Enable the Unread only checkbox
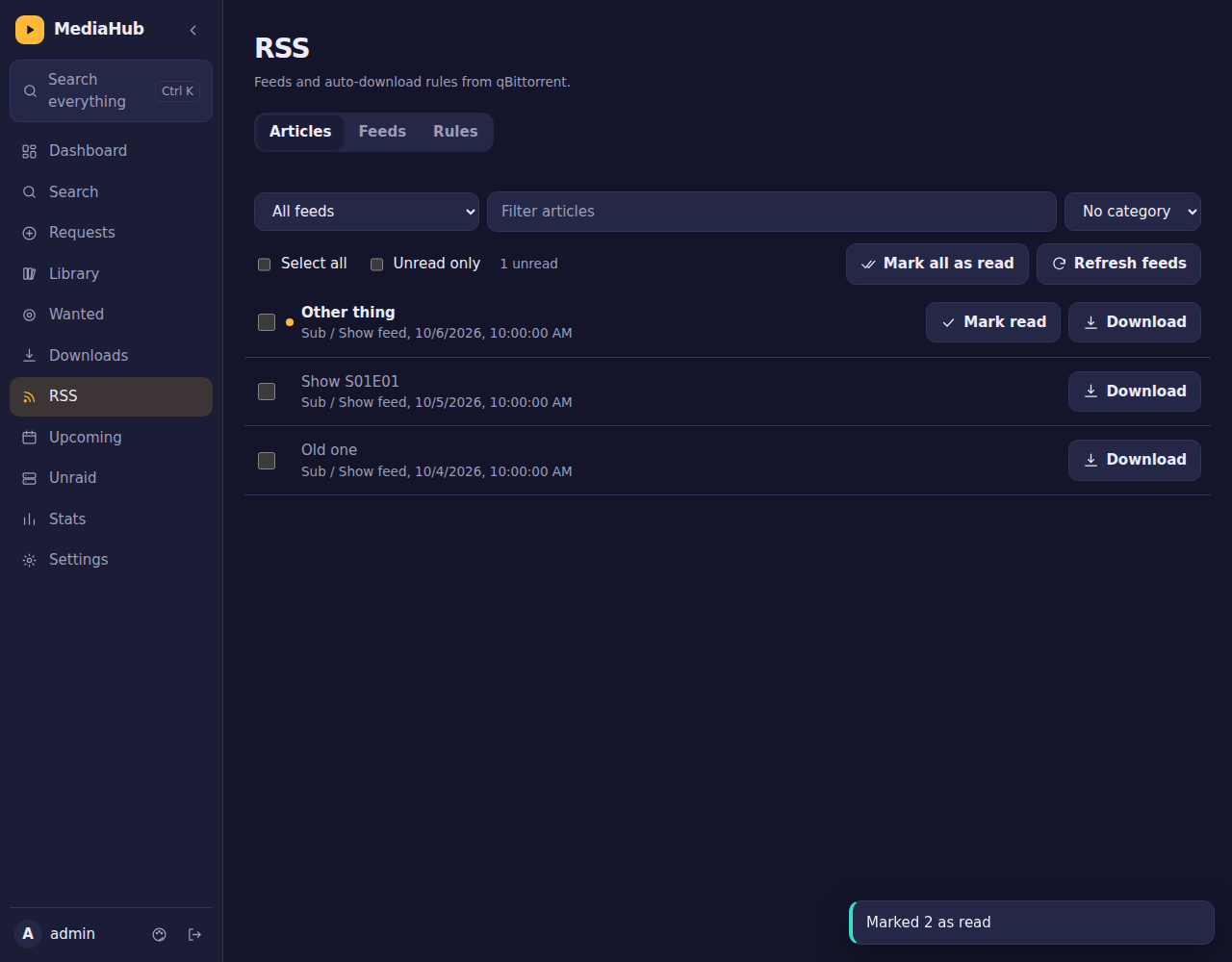1232x962 pixels. (x=377, y=265)
